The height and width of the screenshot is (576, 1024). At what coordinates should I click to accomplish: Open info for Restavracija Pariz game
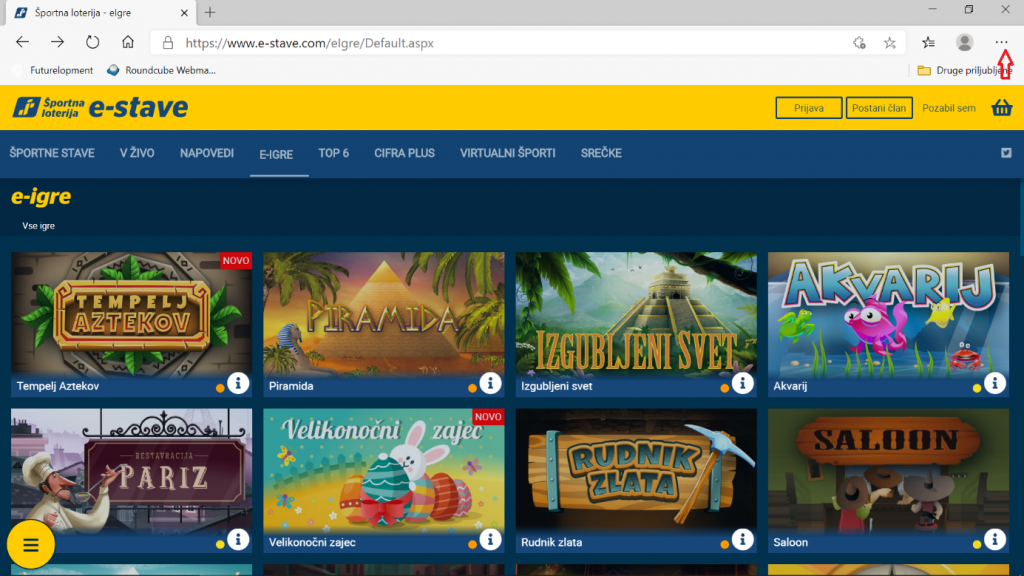click(238, 539)
